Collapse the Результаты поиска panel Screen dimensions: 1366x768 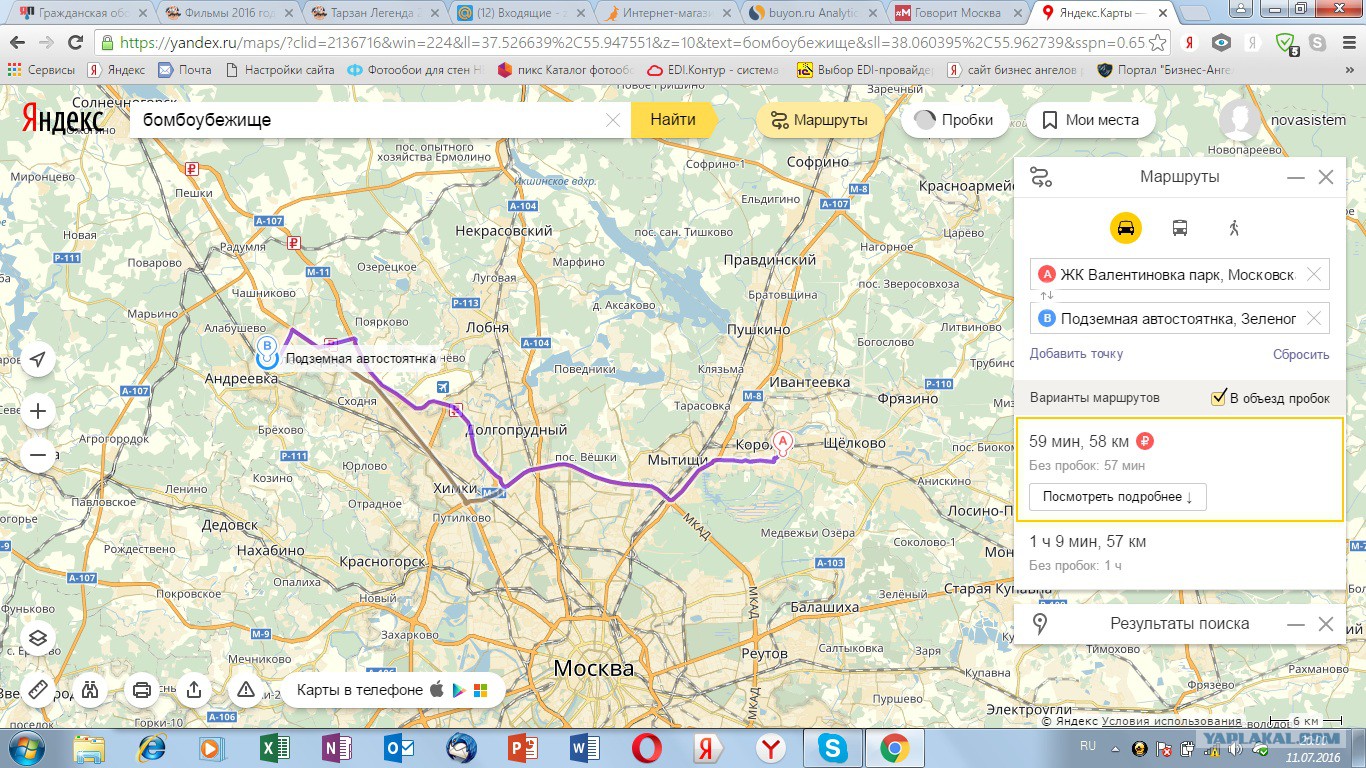[x=1296, y=624]
